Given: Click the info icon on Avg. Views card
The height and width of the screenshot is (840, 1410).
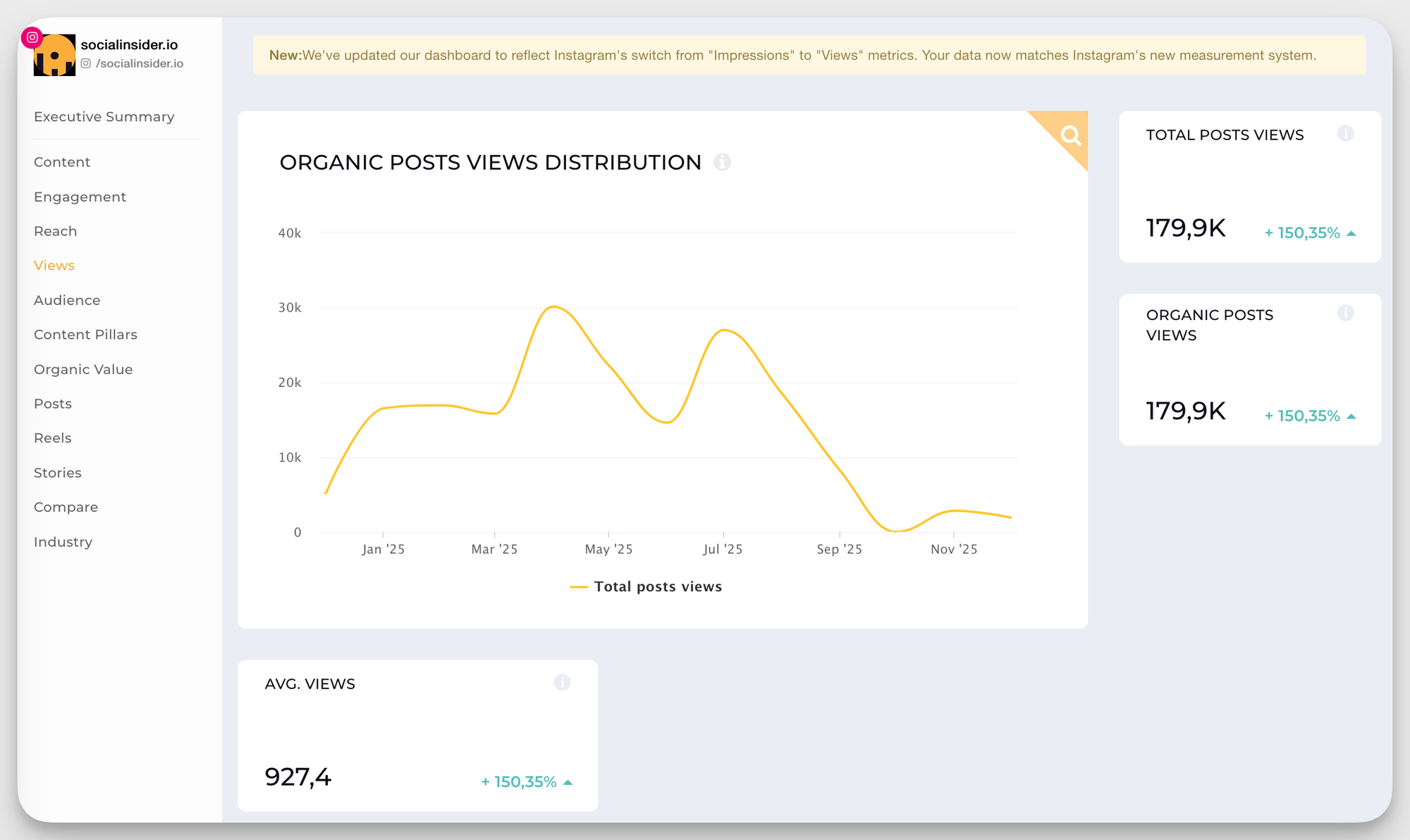Looking at the screenshot, I should pos(562,682).
